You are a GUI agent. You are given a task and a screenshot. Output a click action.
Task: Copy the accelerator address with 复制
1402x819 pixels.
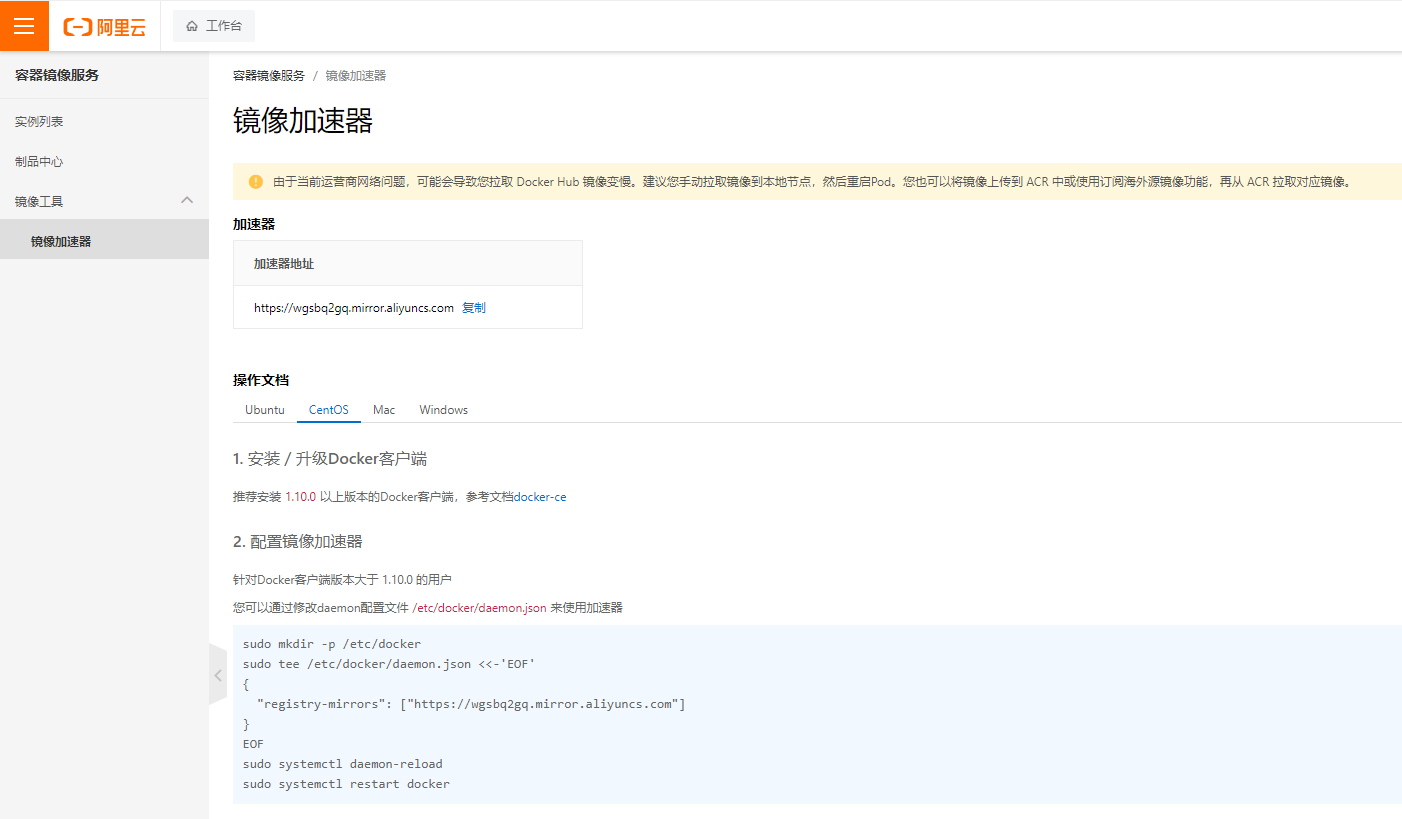(x=474, y=308)
